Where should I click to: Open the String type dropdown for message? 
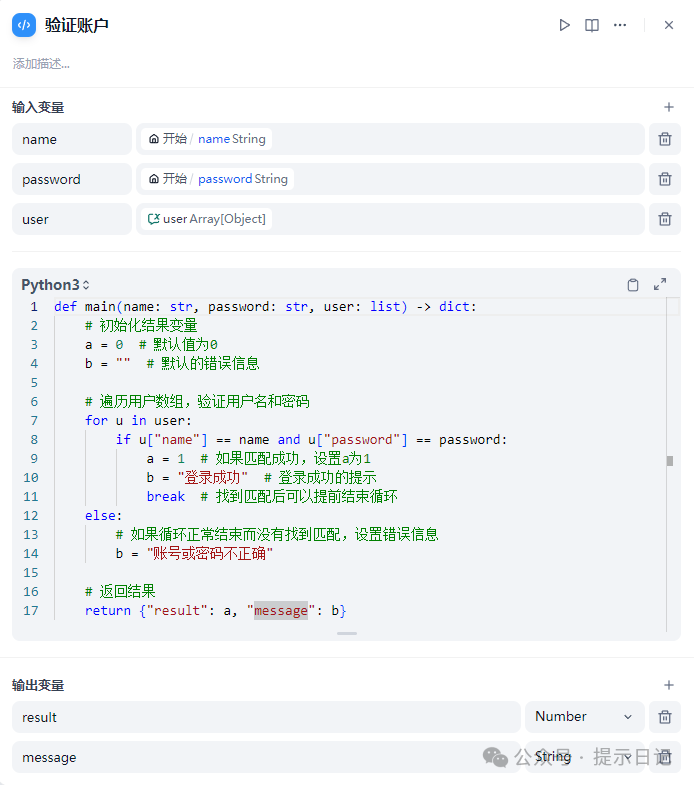tap(584, 757)
